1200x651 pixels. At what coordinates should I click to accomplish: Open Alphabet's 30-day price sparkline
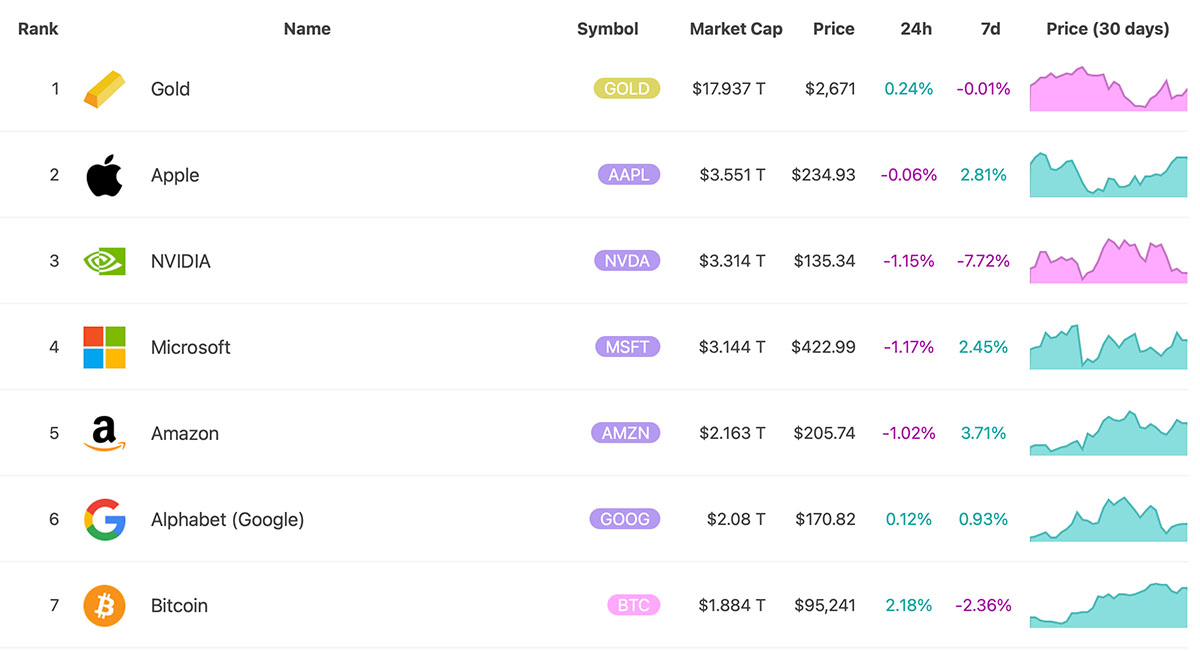click(1109, 519)
